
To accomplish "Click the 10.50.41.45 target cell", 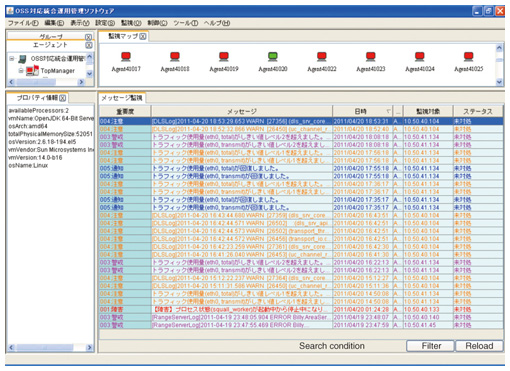I will [428, 325].
